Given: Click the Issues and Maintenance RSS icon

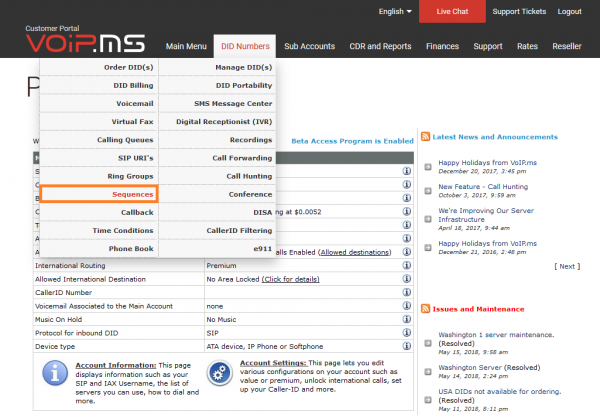Looking at the screenshot, I should (x=425, y=308).
